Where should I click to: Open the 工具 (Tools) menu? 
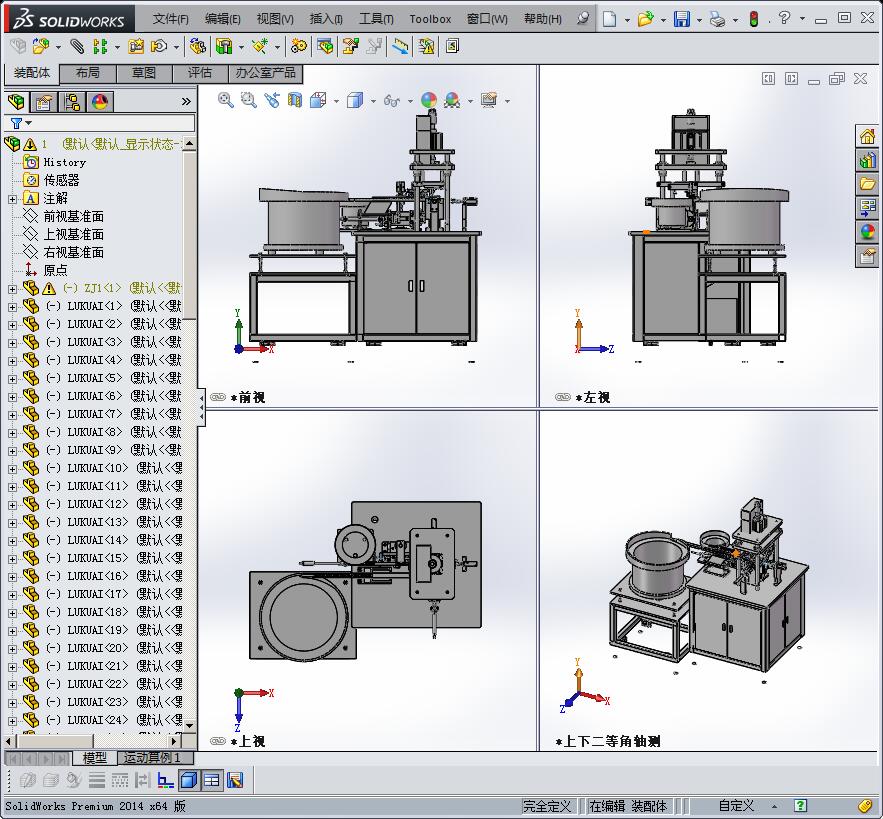click(x=376, y=19)
